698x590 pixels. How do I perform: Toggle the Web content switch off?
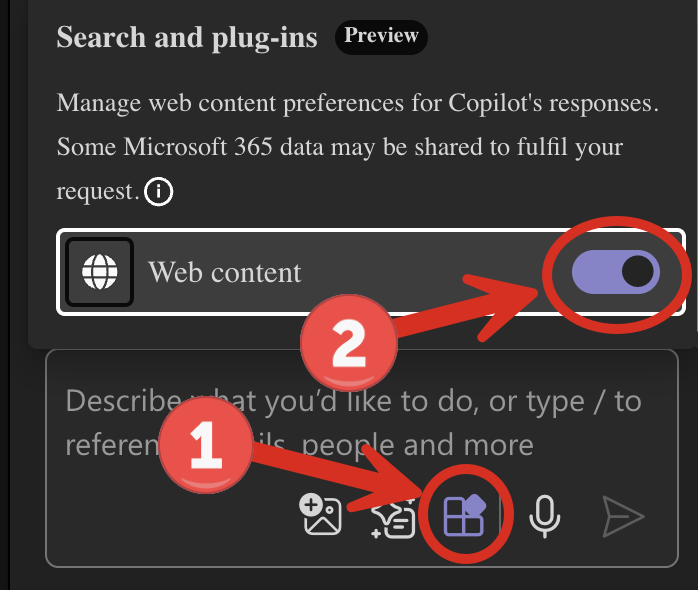(615, 271)
